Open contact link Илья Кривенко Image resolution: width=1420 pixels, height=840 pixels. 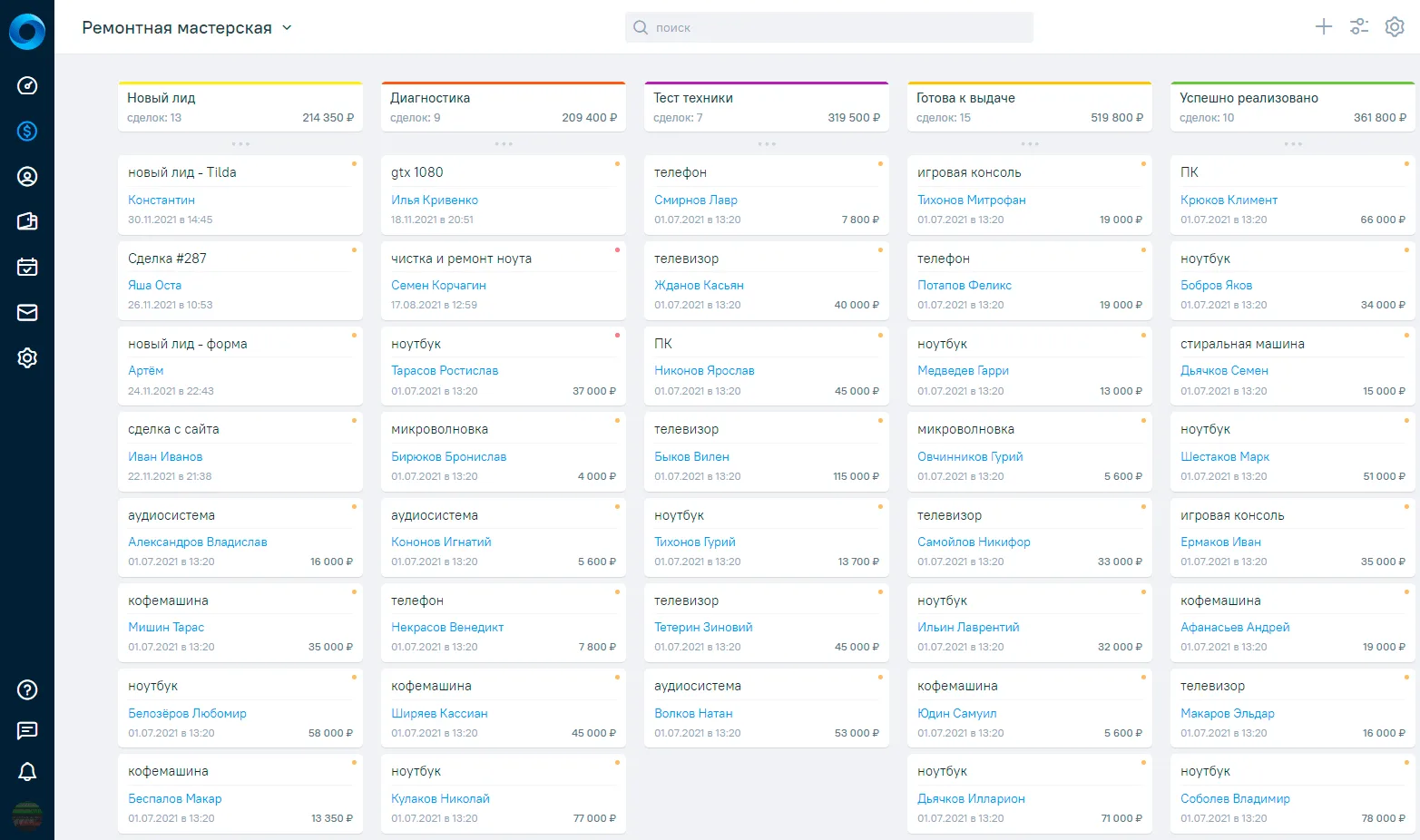click(x=435, y=200)
